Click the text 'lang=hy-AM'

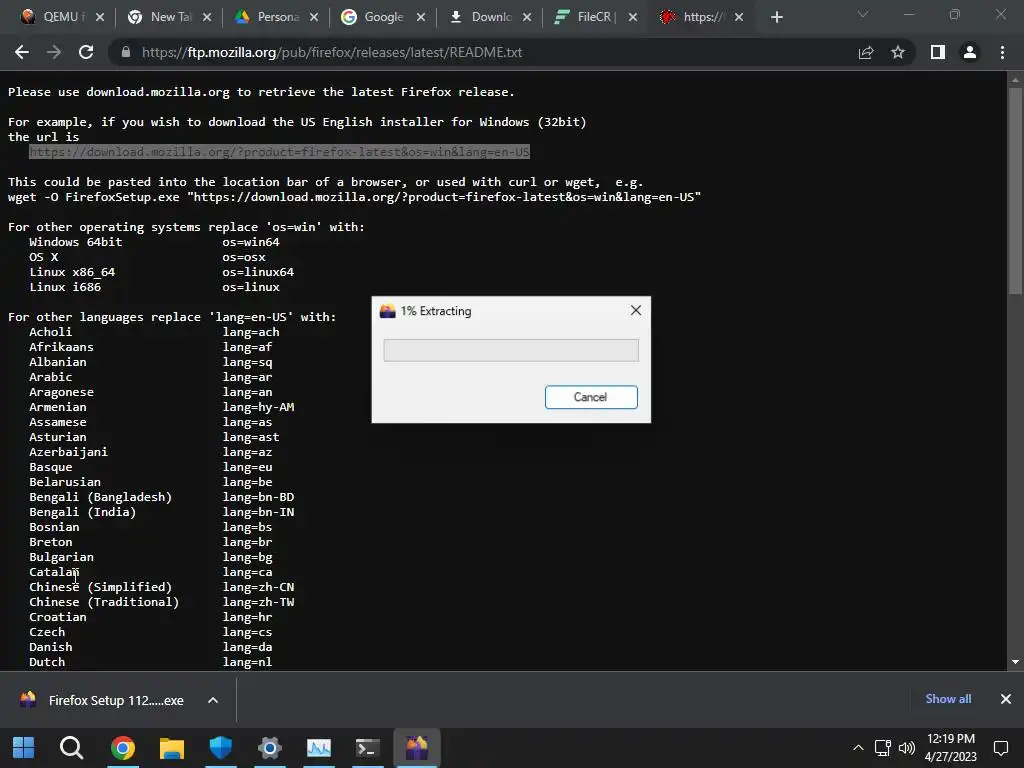(259, 407)
